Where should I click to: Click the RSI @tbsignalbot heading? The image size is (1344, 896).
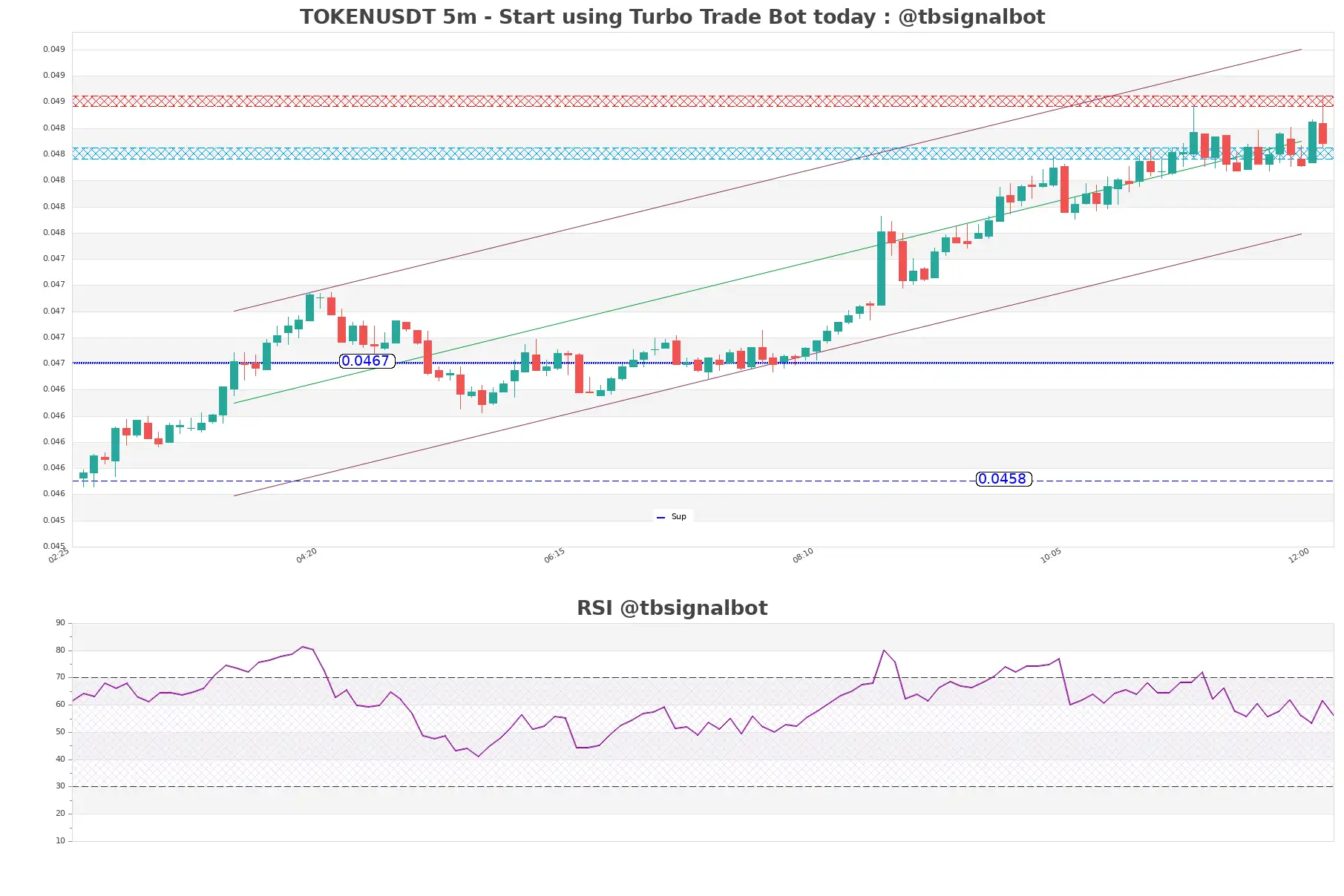672,608
